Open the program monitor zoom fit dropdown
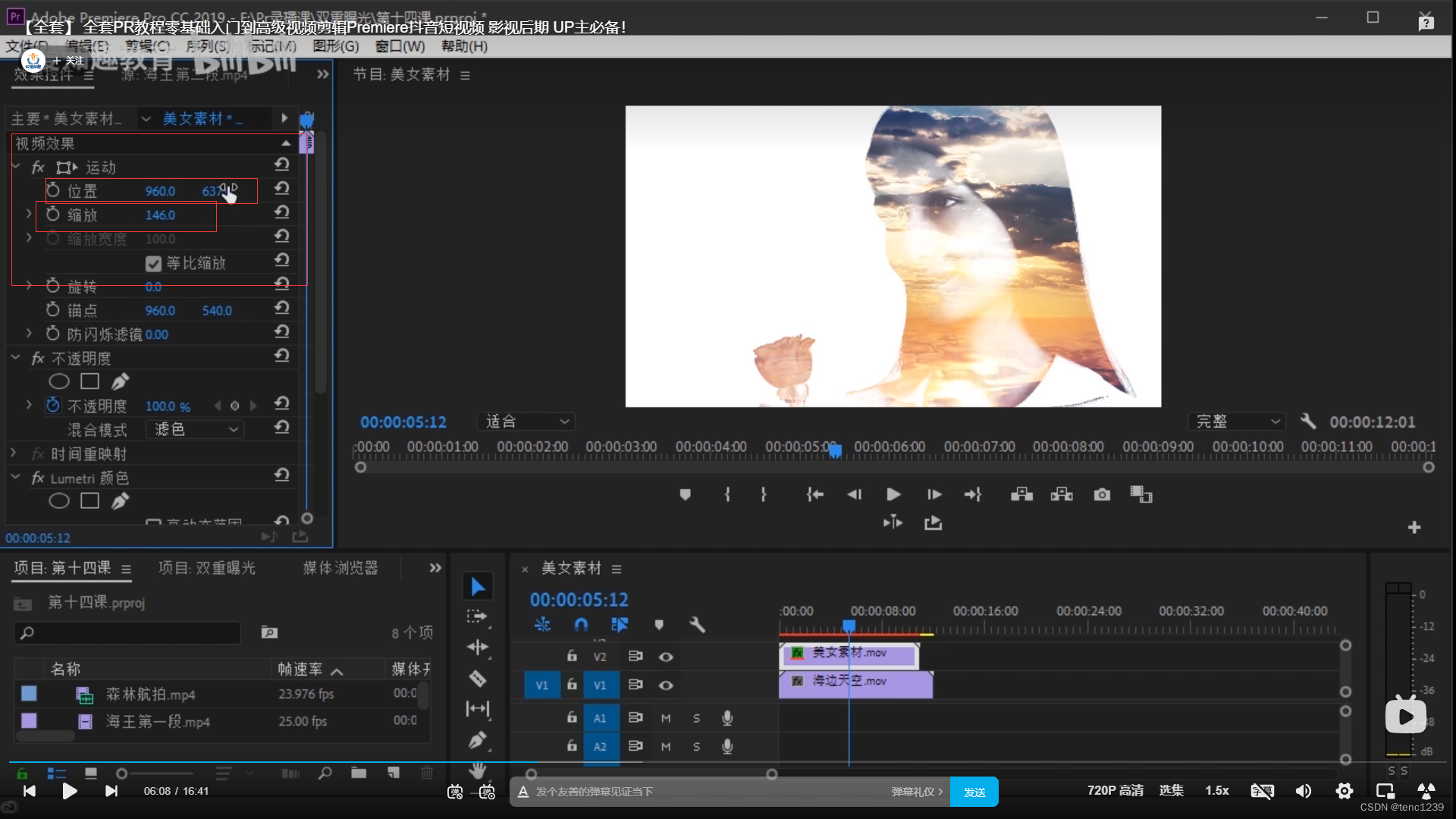 point(526,422)
